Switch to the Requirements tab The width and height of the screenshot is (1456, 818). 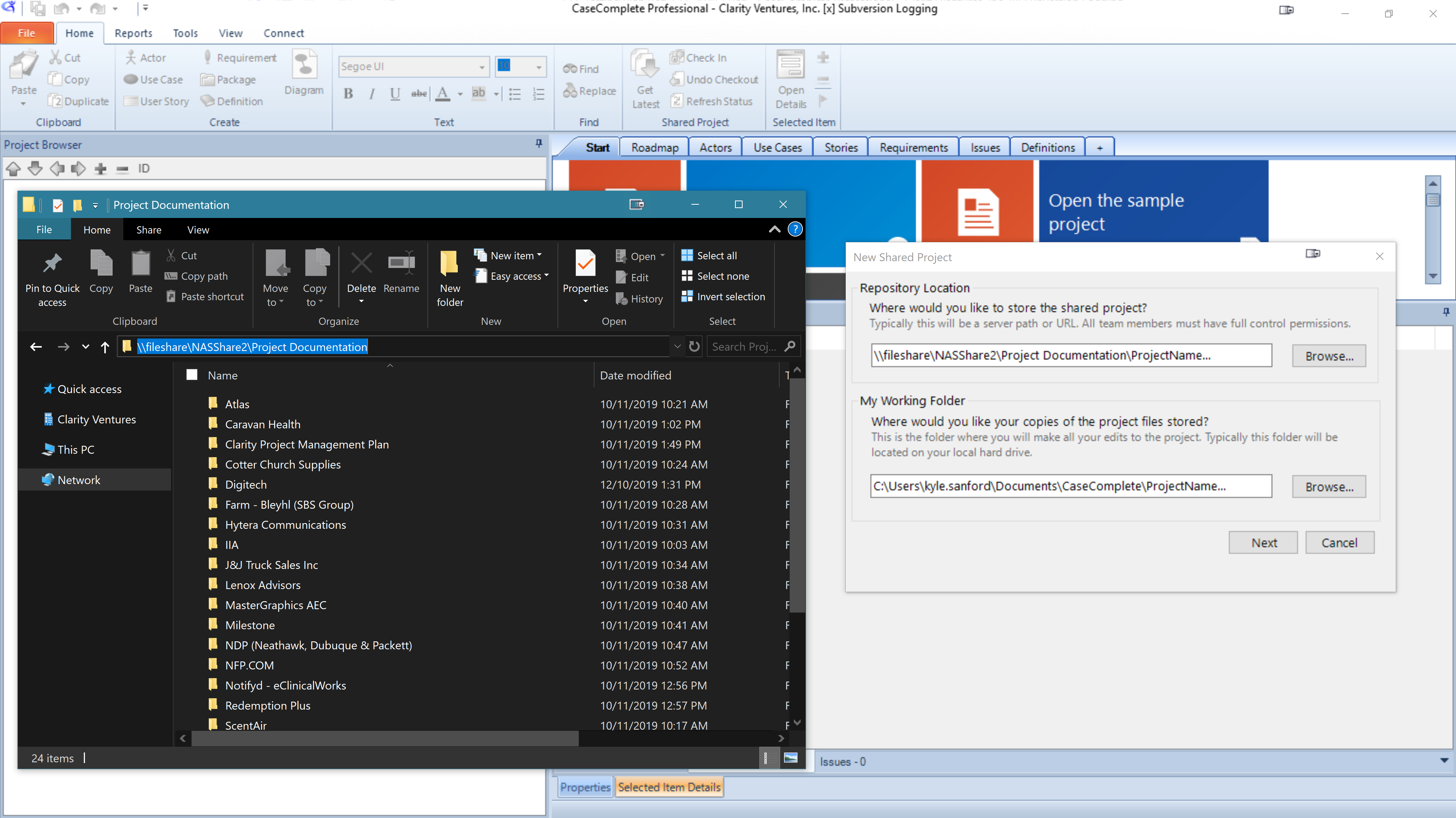[x=913, y=147]
